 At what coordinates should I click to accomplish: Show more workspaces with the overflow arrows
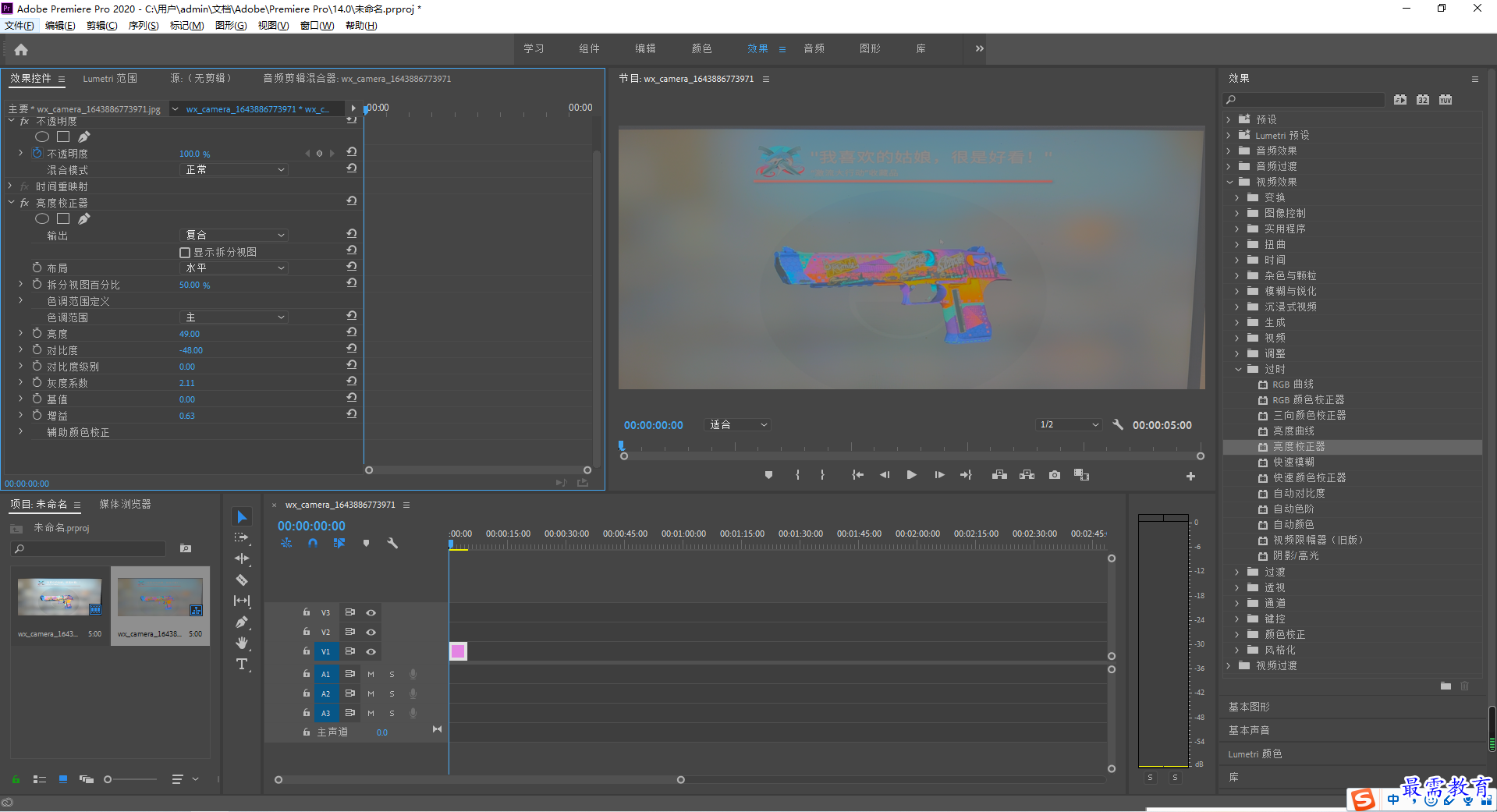(x=979, y=48)
